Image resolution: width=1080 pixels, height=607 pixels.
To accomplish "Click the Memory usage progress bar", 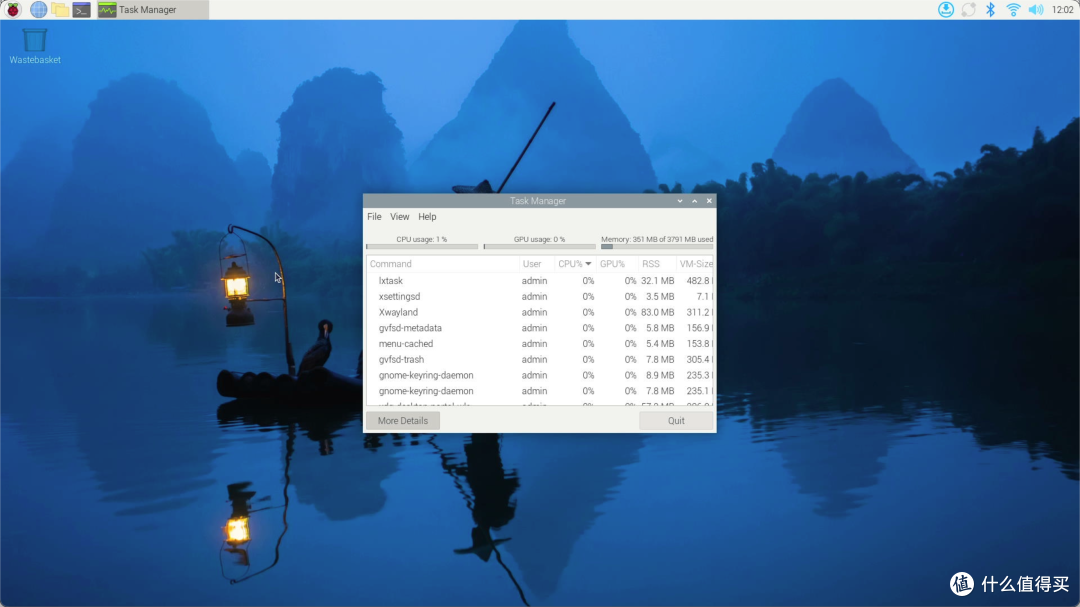I will 657,246.
